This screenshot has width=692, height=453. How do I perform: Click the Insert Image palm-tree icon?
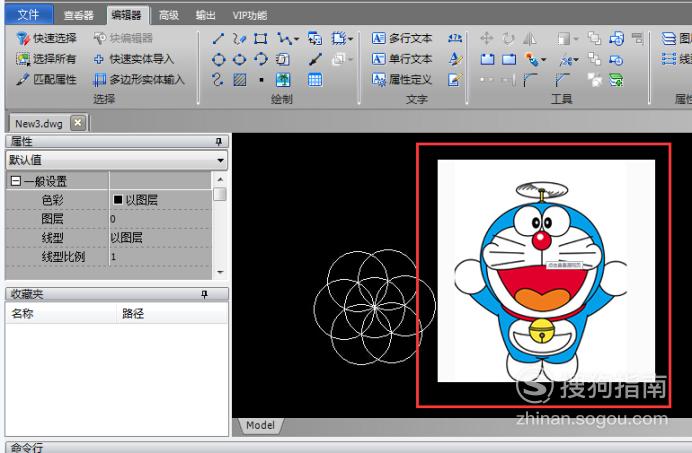point(283,80)
